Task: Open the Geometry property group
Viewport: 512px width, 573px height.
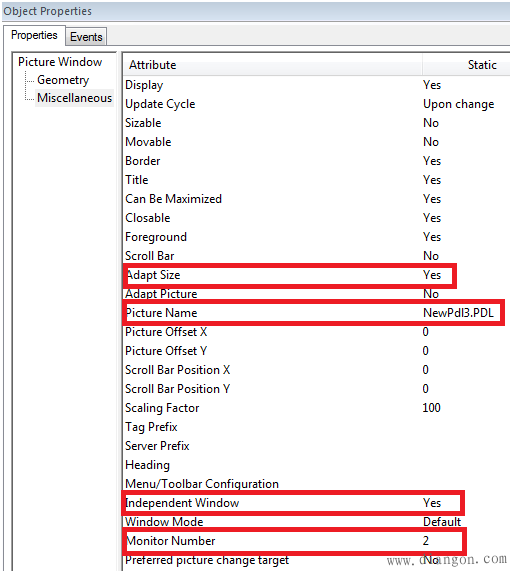Action: pyautogui.click(x=63, y=80)
